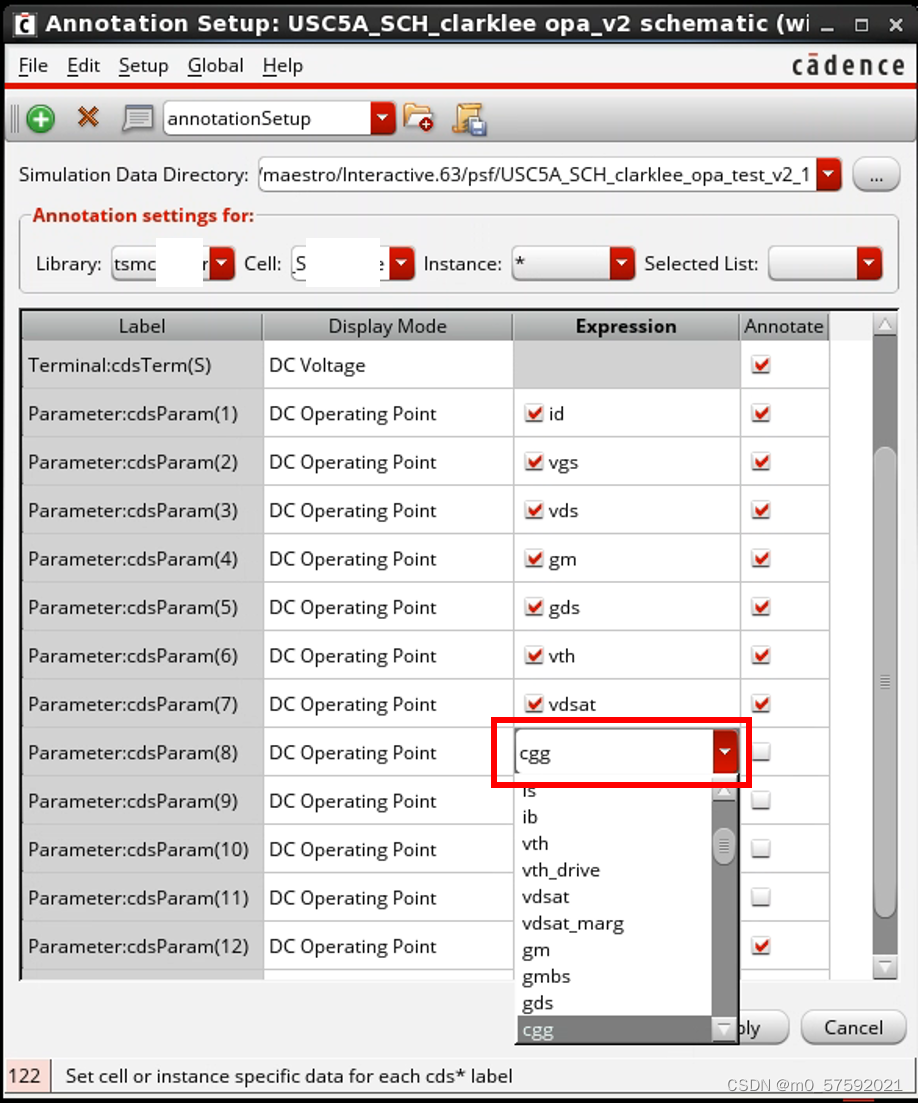This screenshot has height=1103, width=918.
Task: Click the Simulation Data Directory path field
Action: [537, 176]
